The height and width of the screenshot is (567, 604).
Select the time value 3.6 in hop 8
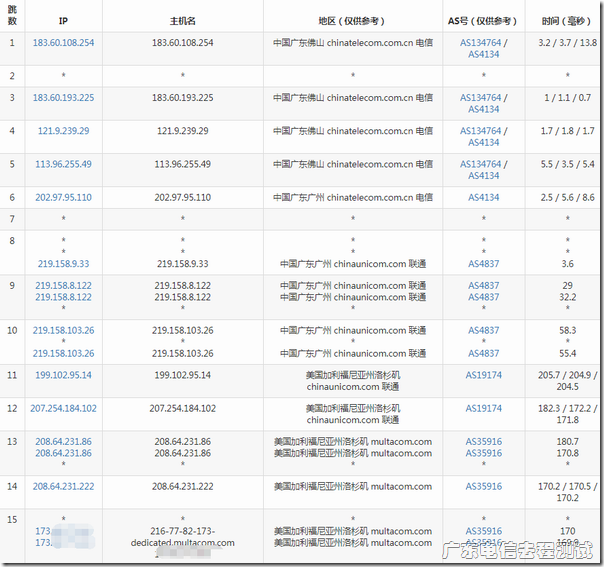coord(567,264)
